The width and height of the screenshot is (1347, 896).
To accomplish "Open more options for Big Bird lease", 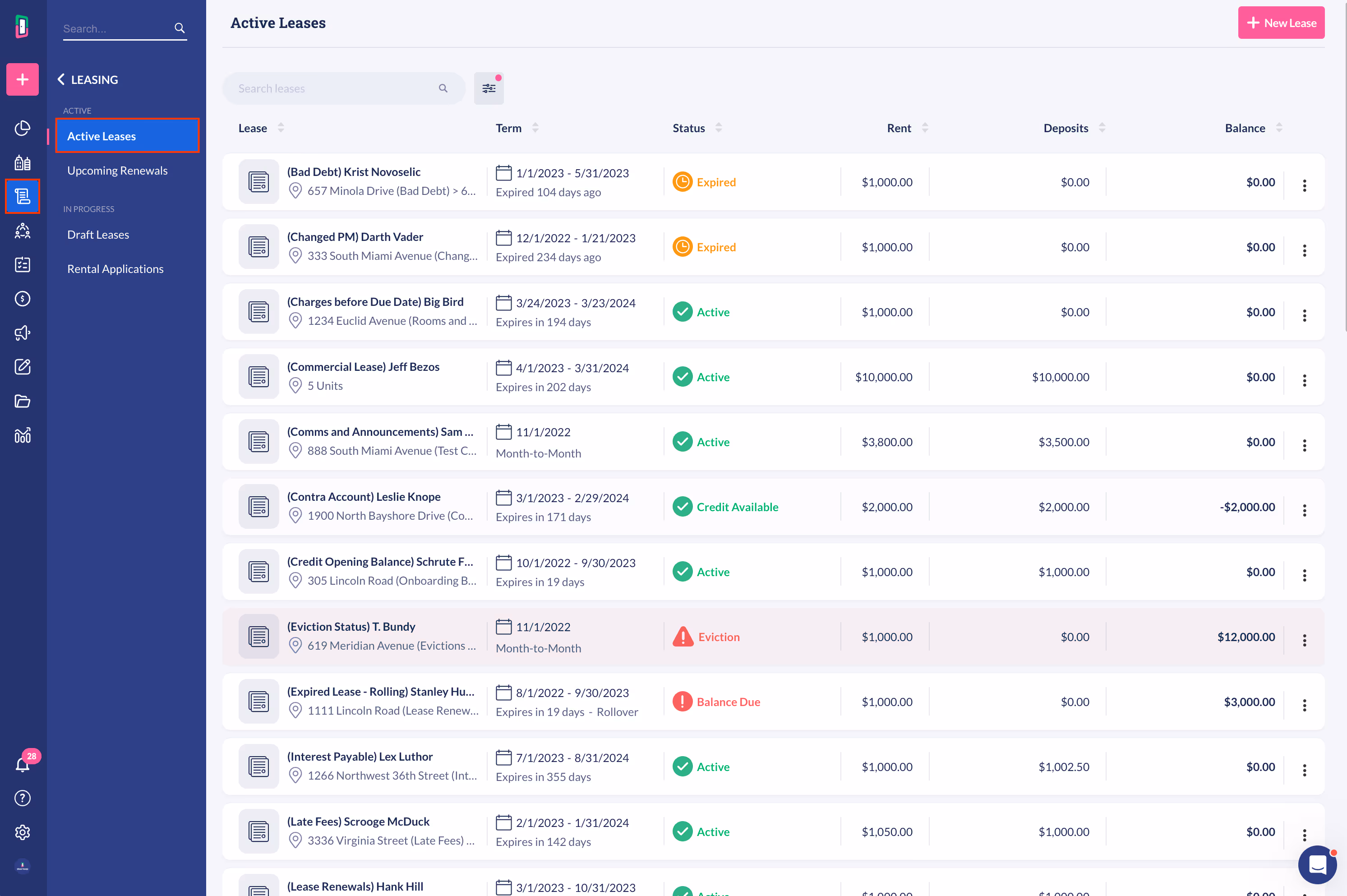I will [x=1304, y=315].
